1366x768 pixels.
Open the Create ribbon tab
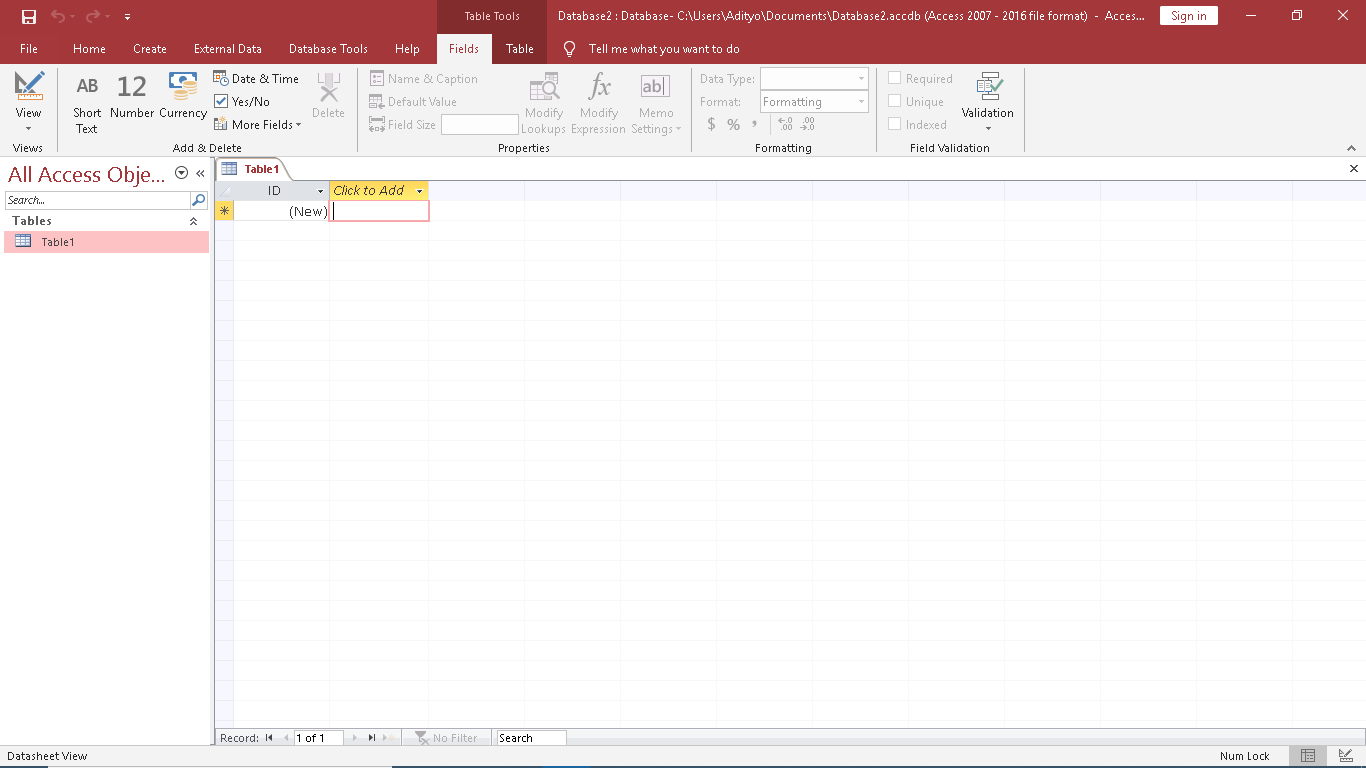[x=150, y=49]
